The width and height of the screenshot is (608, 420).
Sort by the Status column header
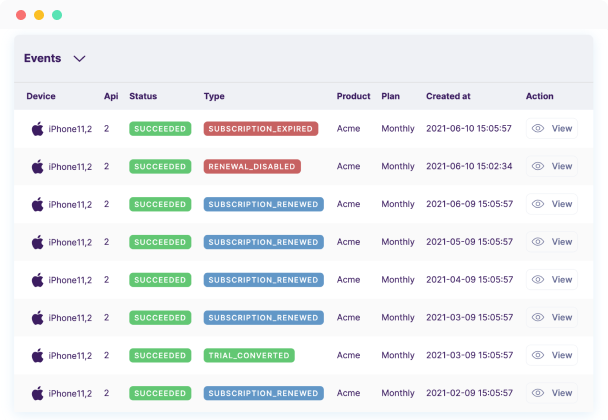pyautogui.click(x=143, y=96)
